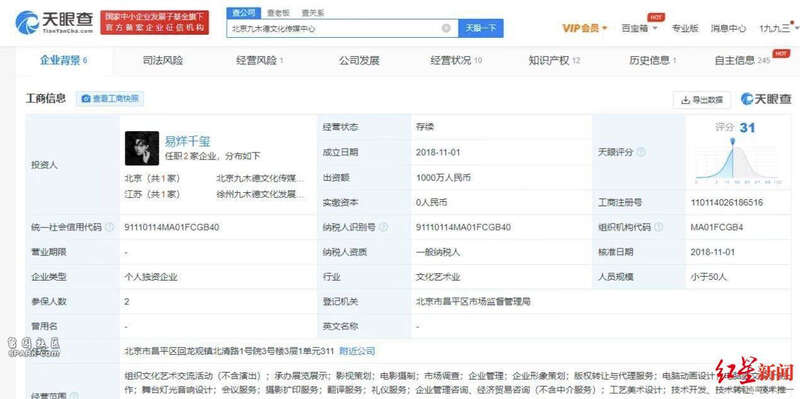Screen dimensions: 800x399
Task: Open 专业版 link
Action: pyautogui.click(x=685, y=28)
